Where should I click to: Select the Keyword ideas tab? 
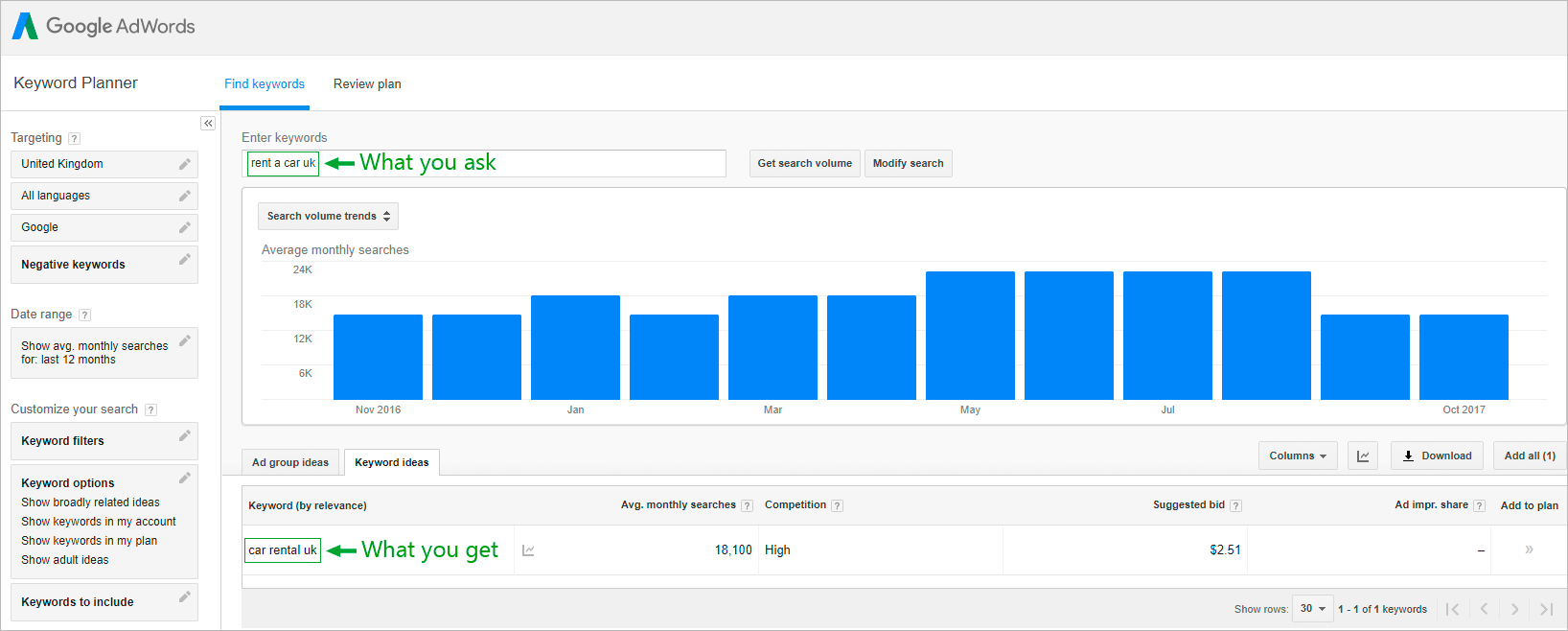click(x=392, y=462)
